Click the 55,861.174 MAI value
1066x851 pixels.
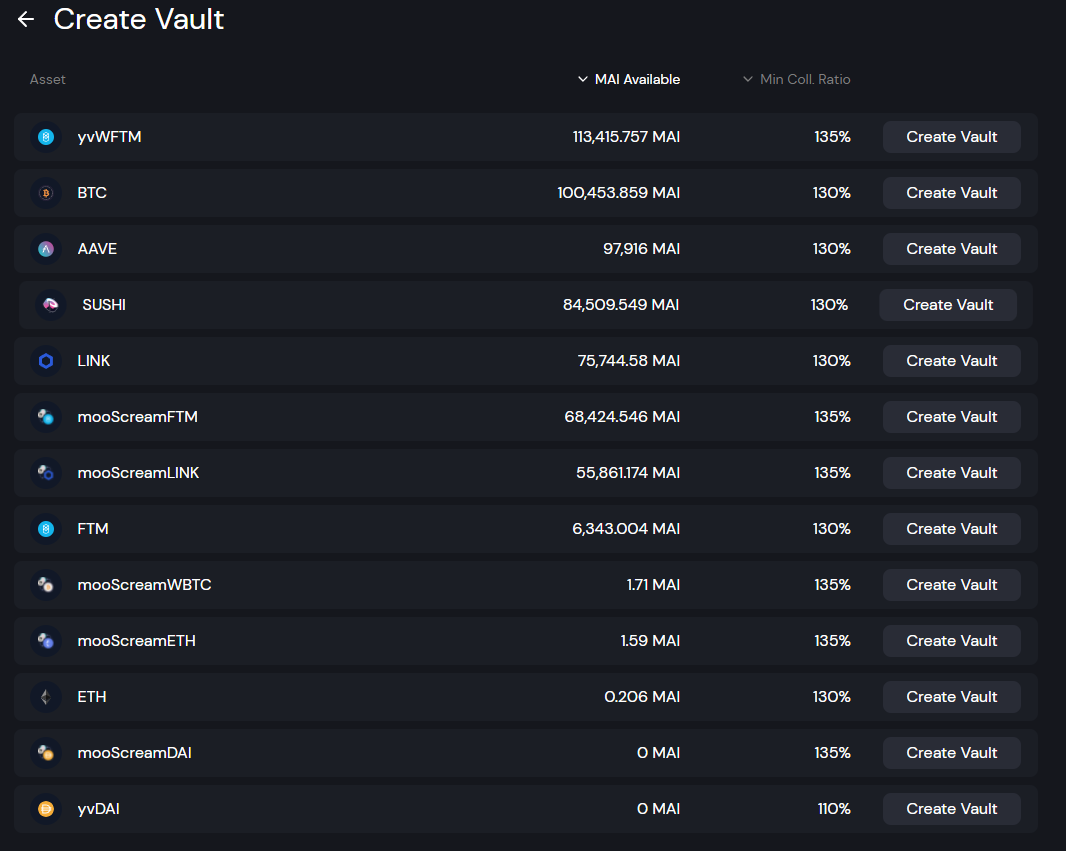tap(628, 473)
